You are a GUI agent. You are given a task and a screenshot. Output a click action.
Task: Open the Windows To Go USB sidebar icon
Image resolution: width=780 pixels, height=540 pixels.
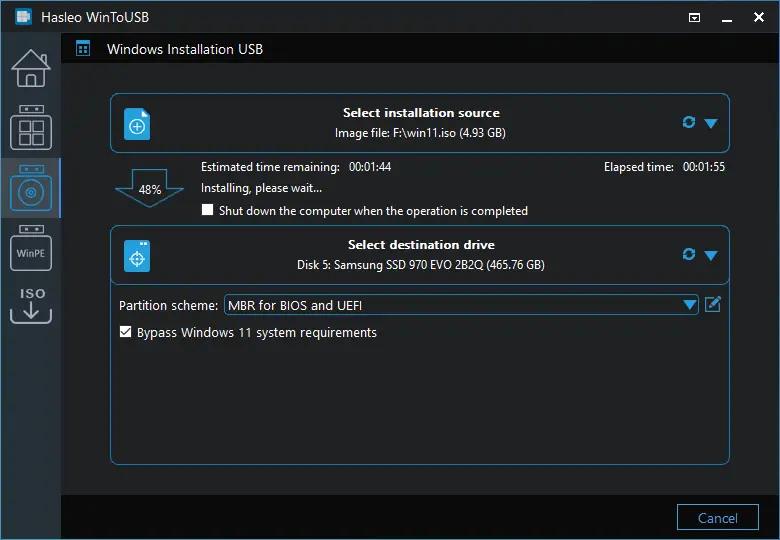(x=31, y=127)
